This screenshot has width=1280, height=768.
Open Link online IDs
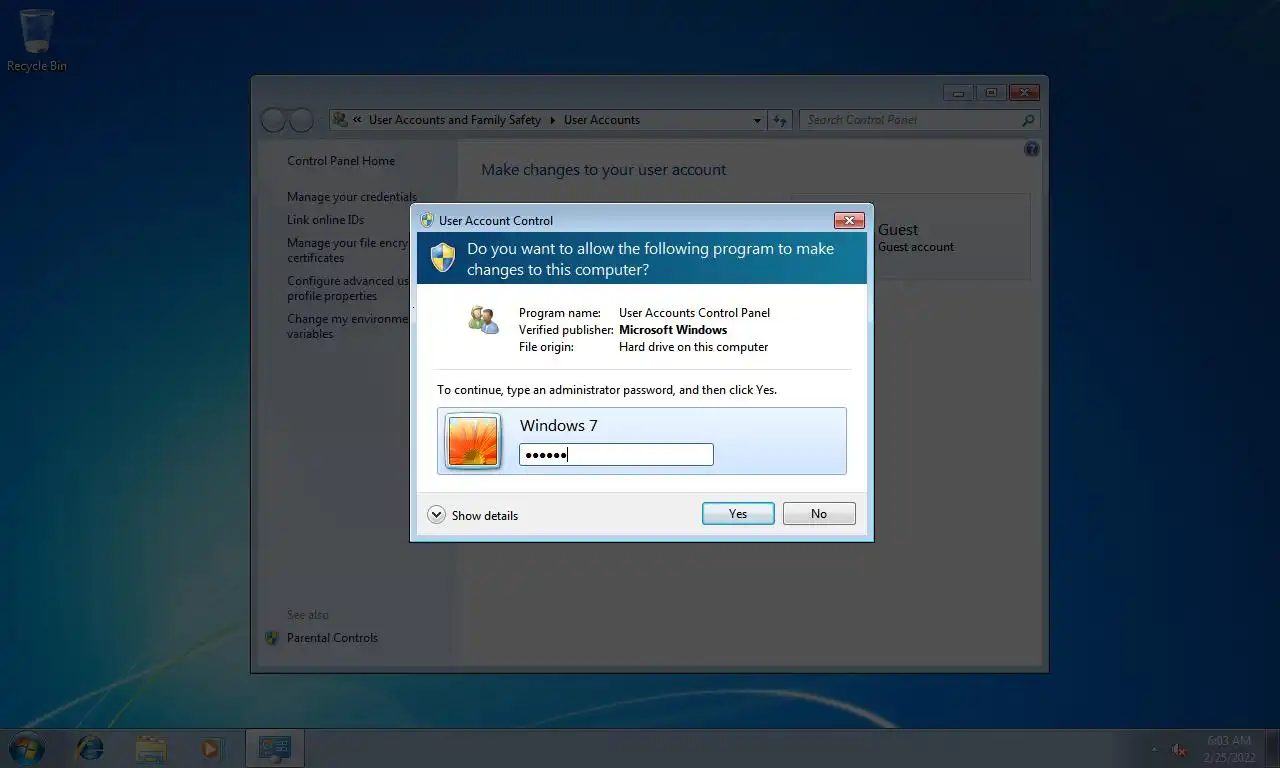(x=326, y=220)
